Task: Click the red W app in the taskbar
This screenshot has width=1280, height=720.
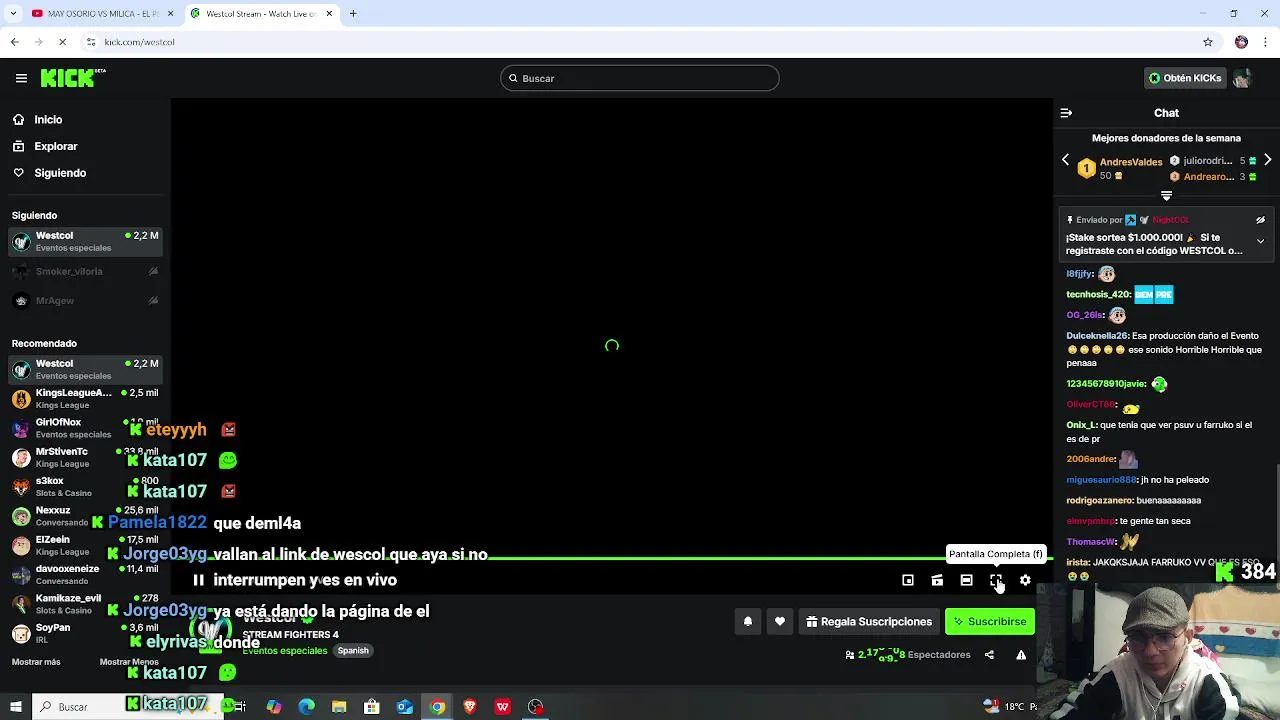Action: [x=502, y=707]
